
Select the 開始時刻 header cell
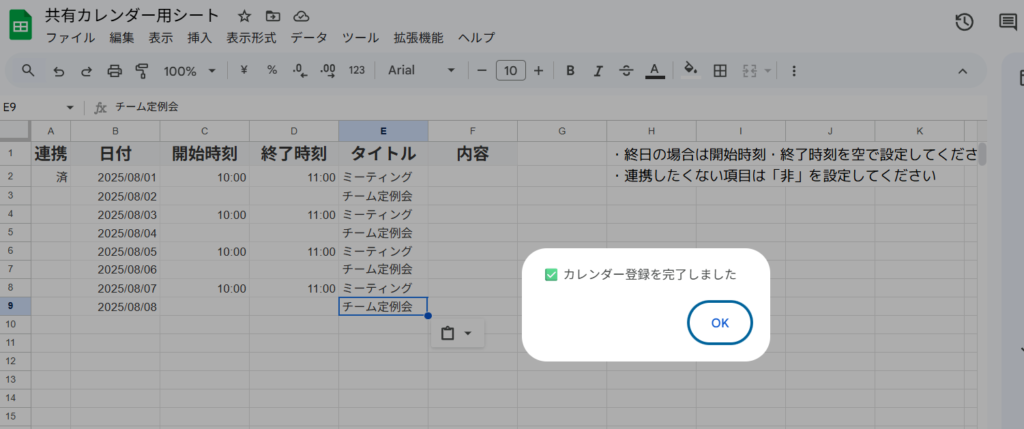coord(204,153)
